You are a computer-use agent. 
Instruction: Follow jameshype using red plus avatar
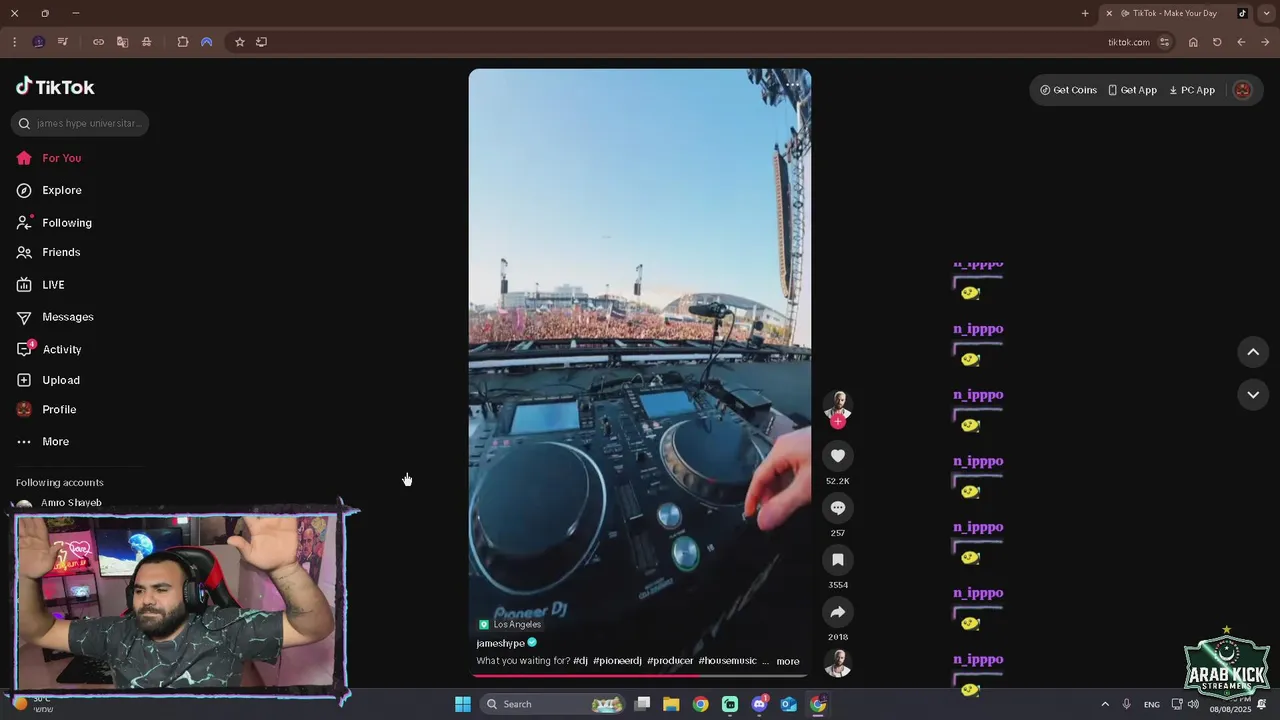click(838, 422)
